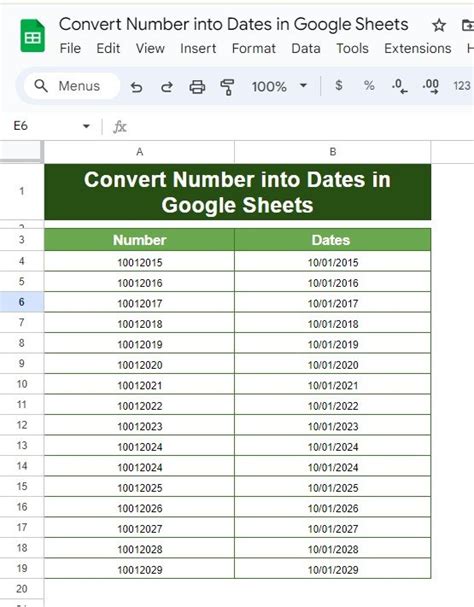
Task: Select cell with 10012015
Action: 139,261
